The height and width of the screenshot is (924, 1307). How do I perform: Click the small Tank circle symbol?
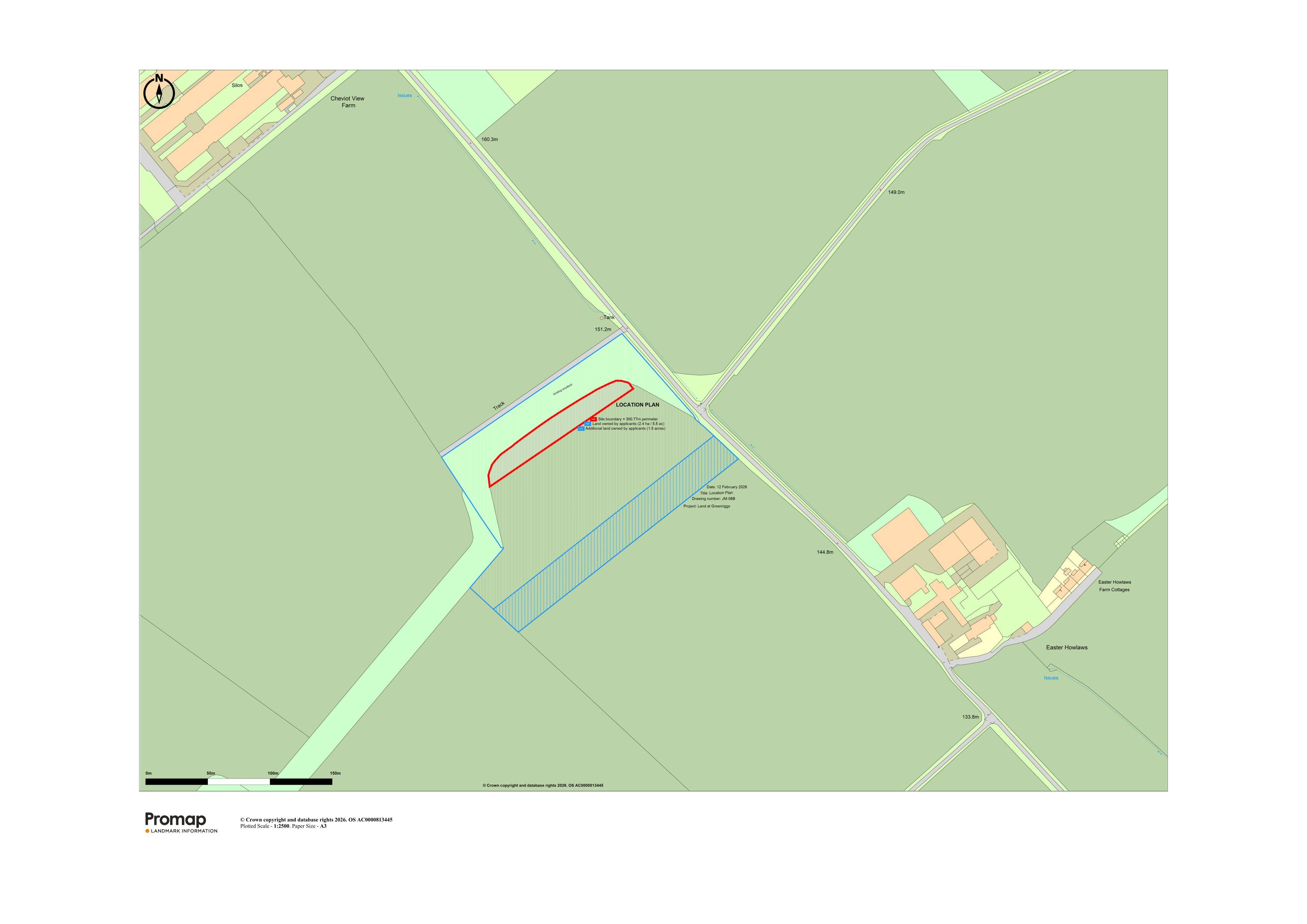click(x=602, y=319)
